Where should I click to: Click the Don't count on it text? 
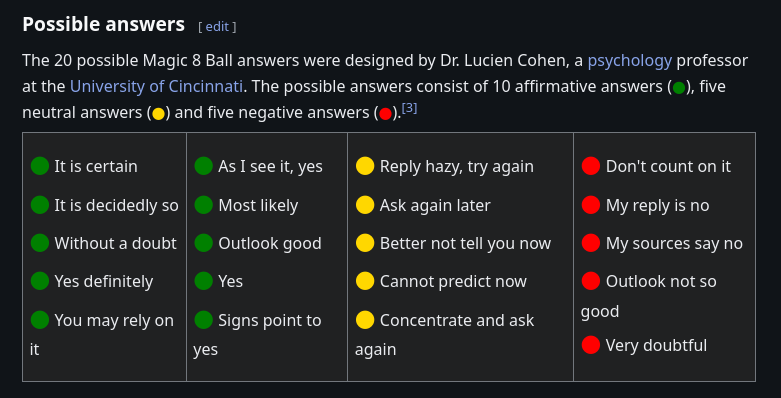click(668, 166)
